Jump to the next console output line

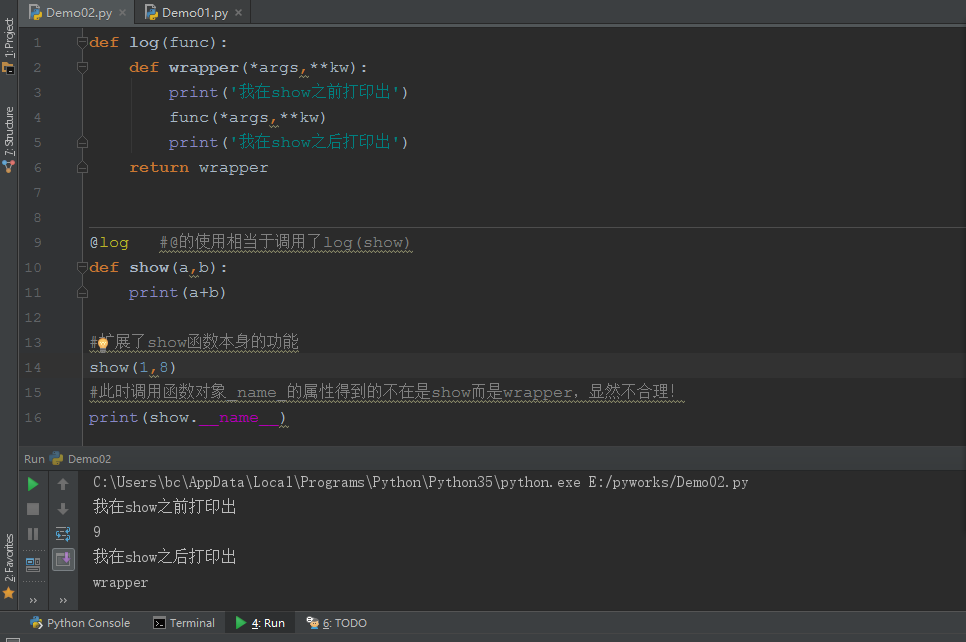[62, 507]
